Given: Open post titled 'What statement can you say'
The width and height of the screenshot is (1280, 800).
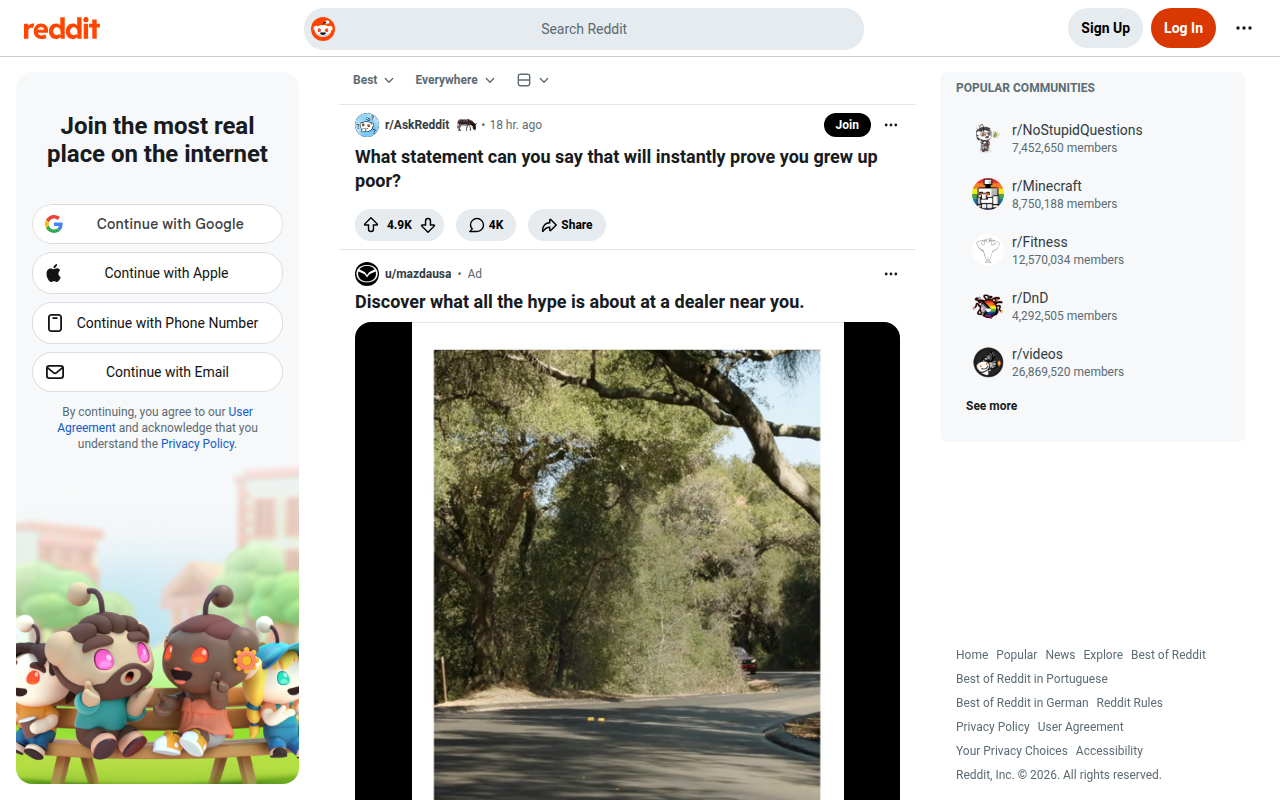Looking at the screenshot, I should point(616,169).
